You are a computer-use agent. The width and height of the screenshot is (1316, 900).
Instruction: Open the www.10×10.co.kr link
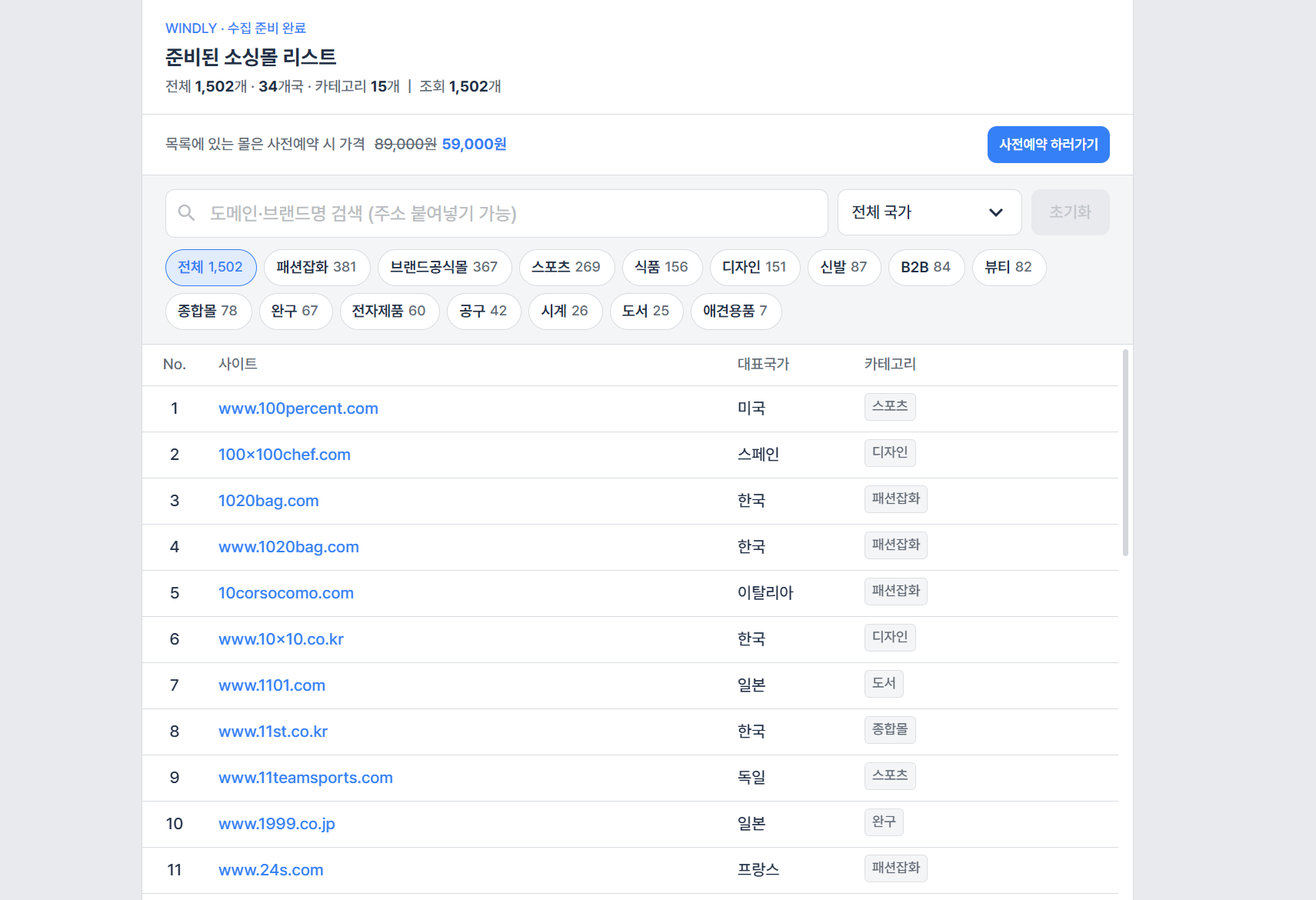(x=281, y=639)
